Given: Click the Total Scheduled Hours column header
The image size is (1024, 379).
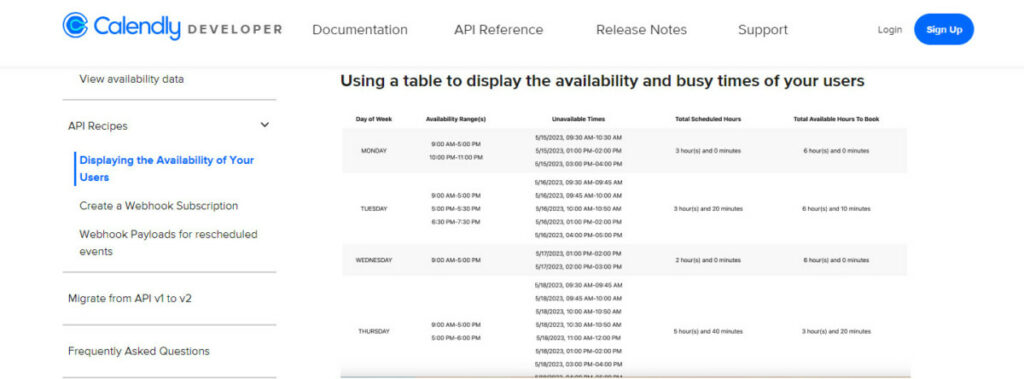Looking at the screenshot, I should pyautogui.click(x=708, y=120).
